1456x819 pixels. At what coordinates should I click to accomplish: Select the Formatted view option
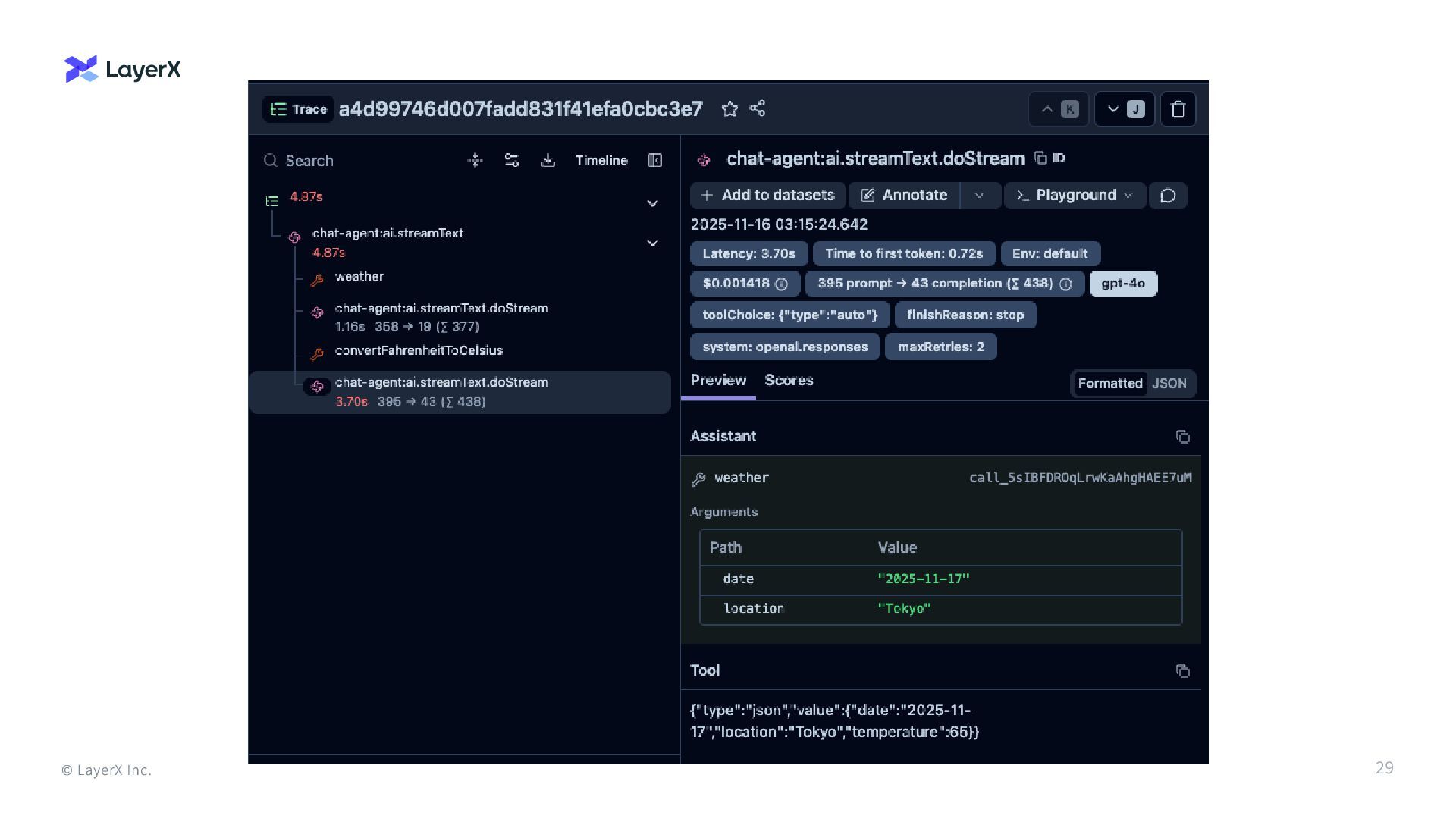1109,384
